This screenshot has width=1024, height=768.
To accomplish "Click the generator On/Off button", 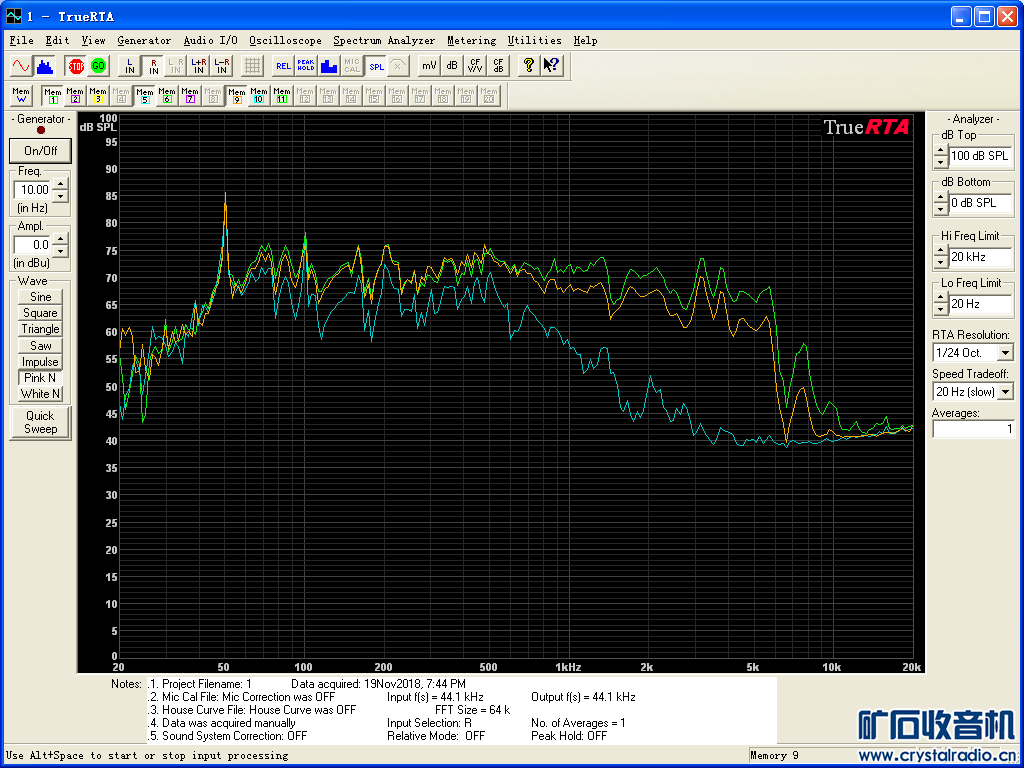I will (40, 151).
